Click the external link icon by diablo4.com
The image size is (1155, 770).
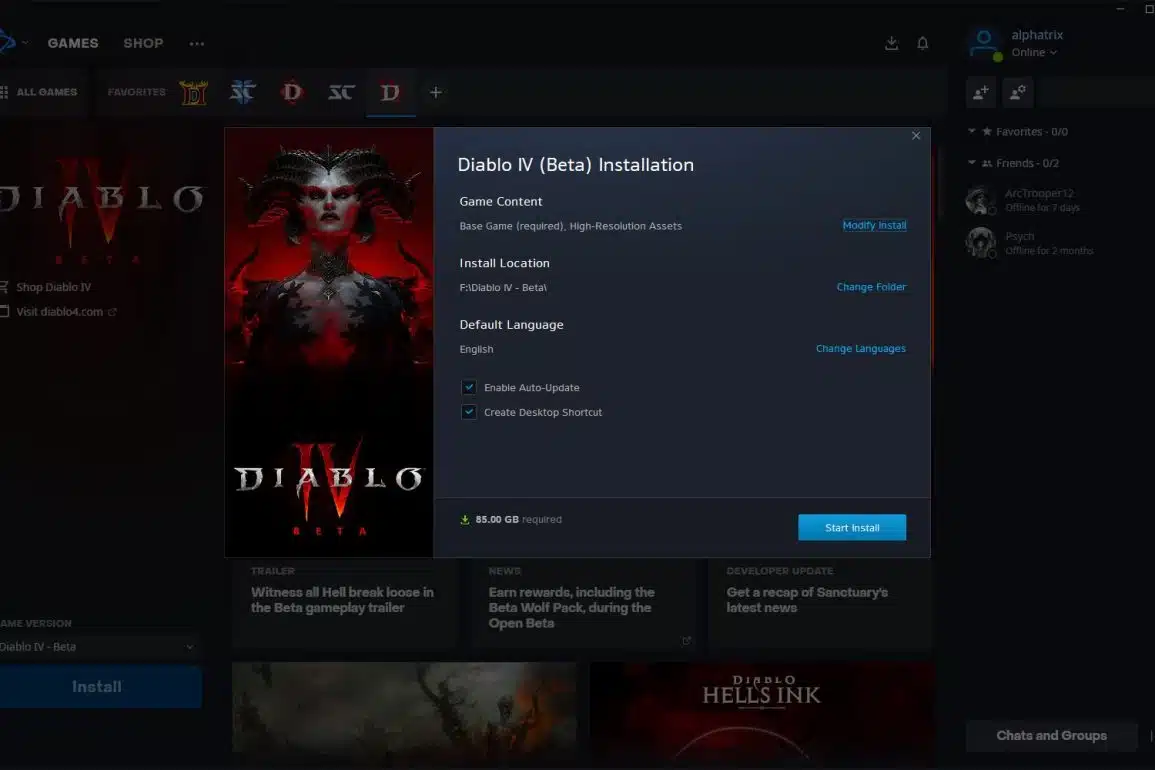pos(113,312)
